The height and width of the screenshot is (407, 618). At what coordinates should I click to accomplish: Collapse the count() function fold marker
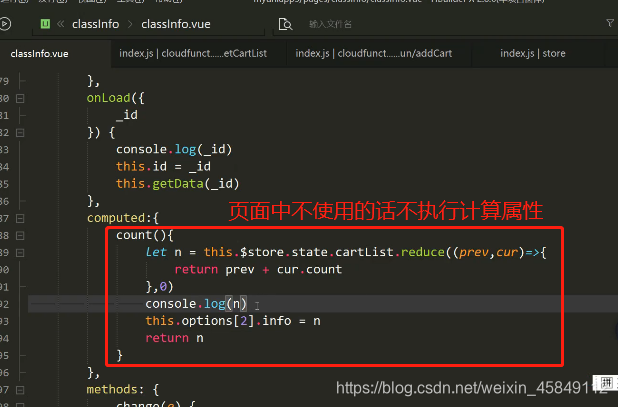click(20, 236)
